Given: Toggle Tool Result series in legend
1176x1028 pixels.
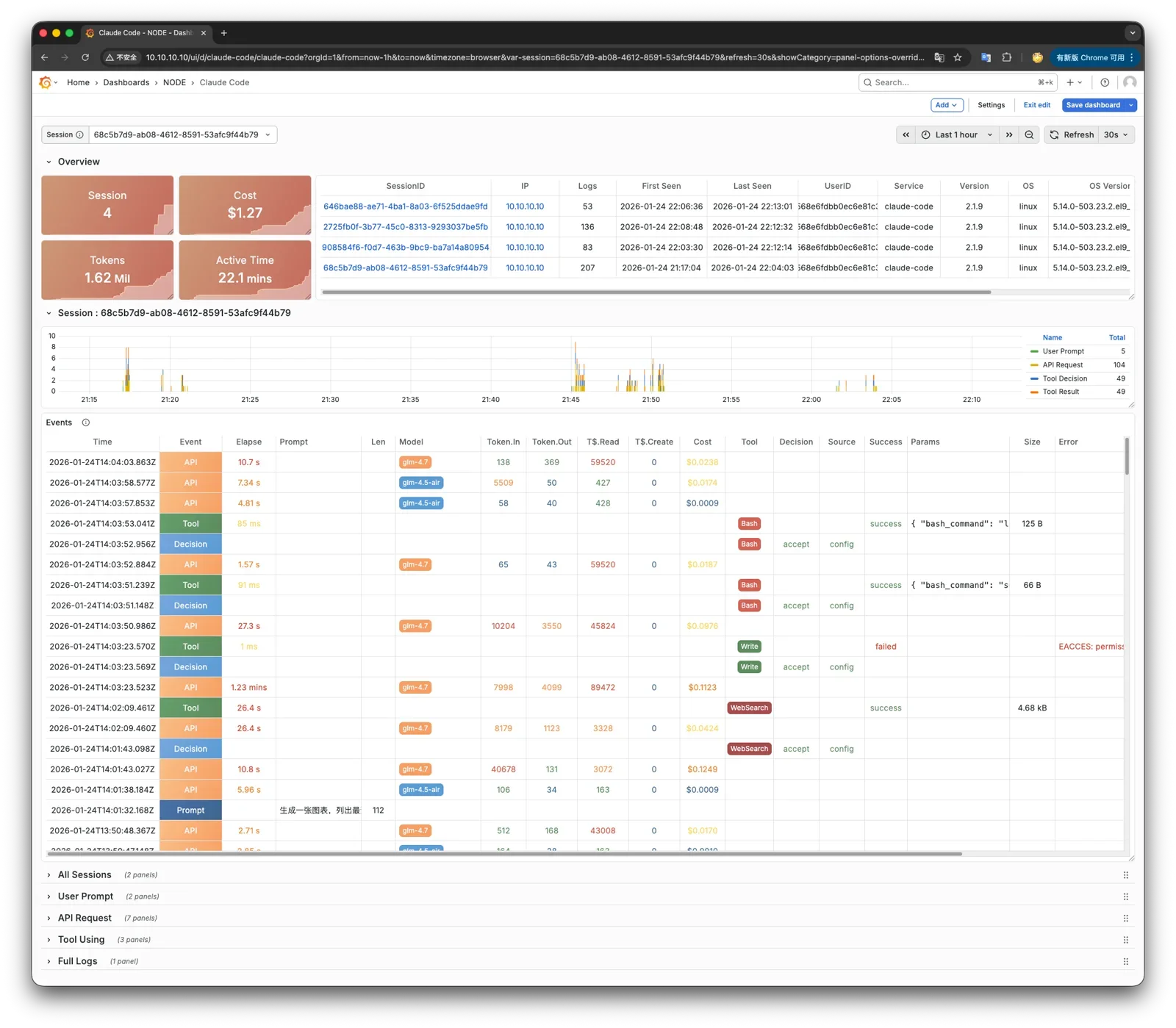Looking at the screenshot, I should 1061,392.
